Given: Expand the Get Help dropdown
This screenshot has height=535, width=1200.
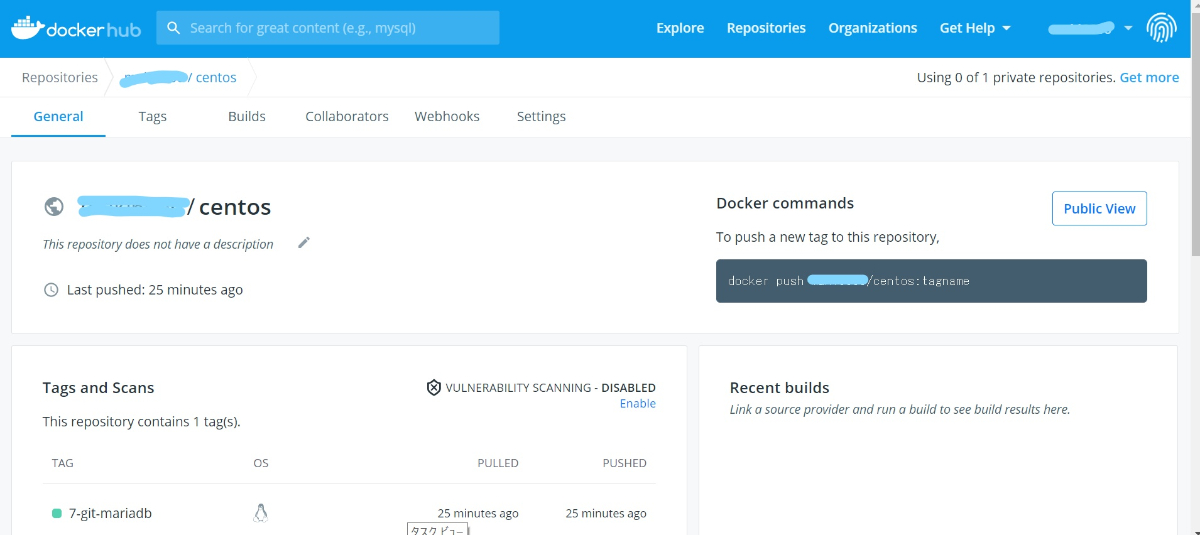Looking at the screenshot, I should tap(975, 28).
